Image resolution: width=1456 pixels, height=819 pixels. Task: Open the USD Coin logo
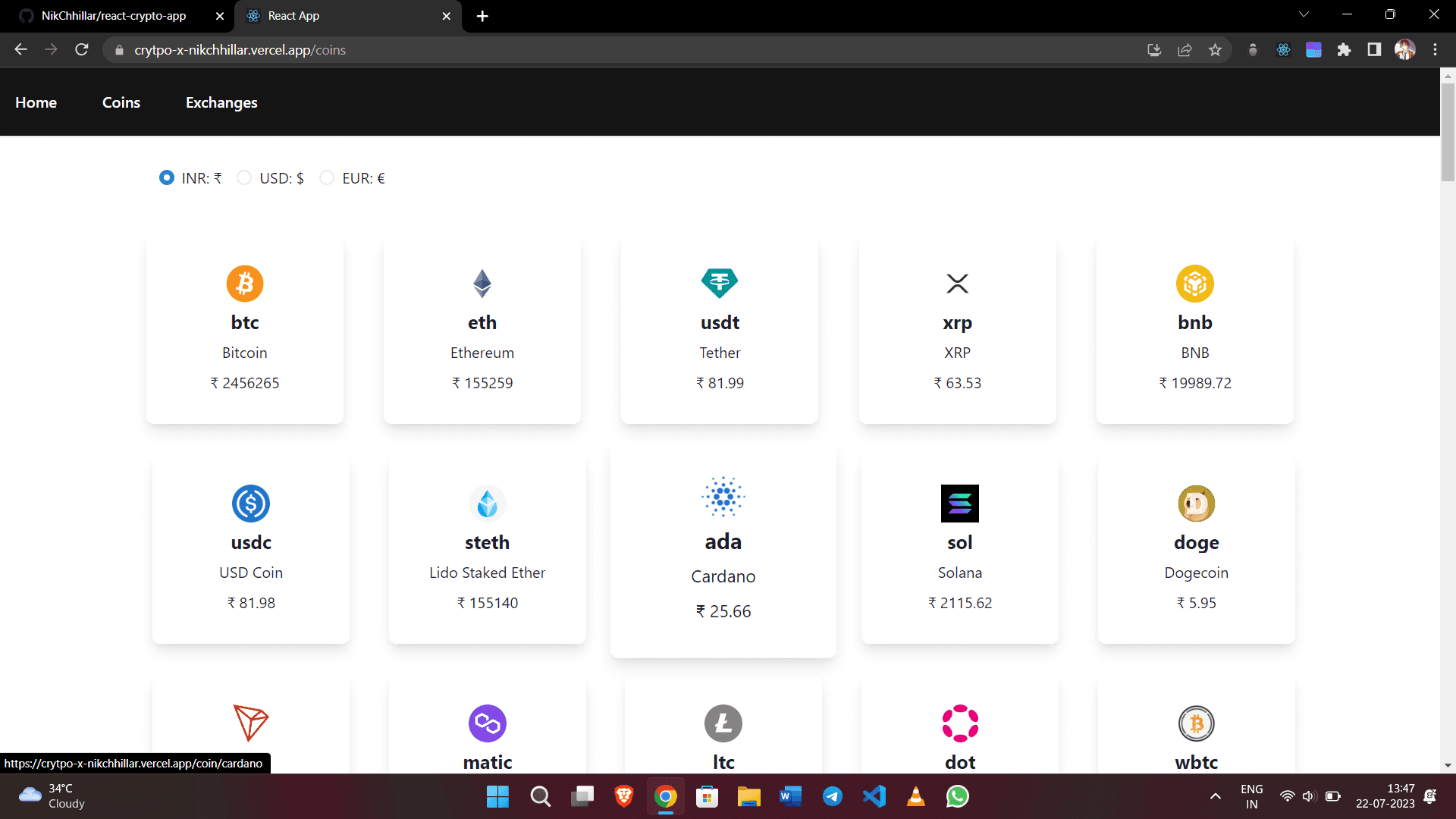point(251,504)
